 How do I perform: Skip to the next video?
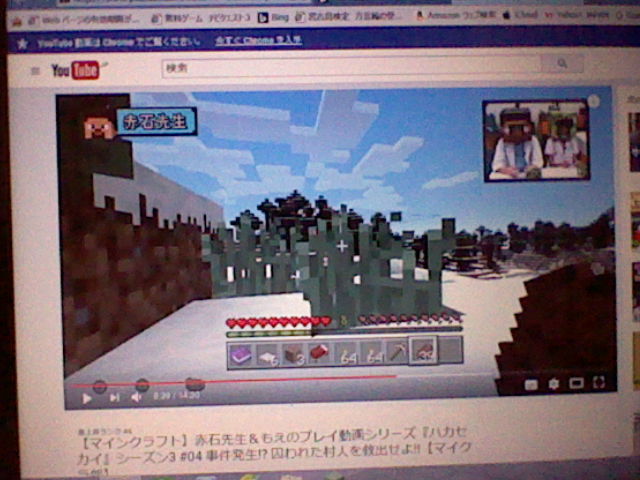(114, 397)
